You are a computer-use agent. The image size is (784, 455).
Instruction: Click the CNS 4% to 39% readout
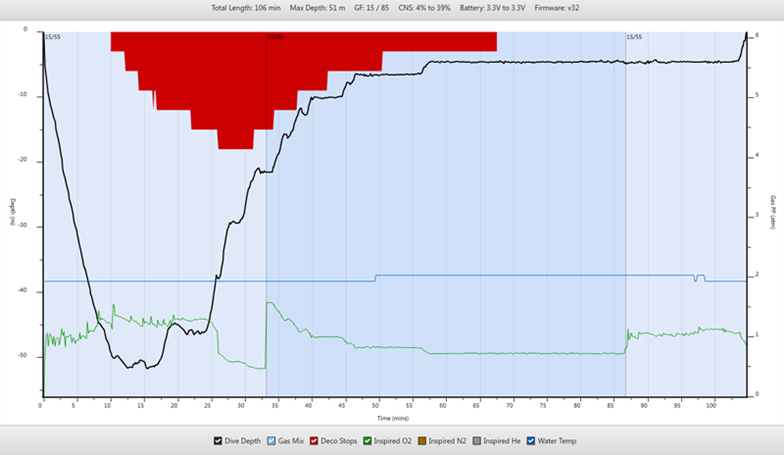click(423, 7)
